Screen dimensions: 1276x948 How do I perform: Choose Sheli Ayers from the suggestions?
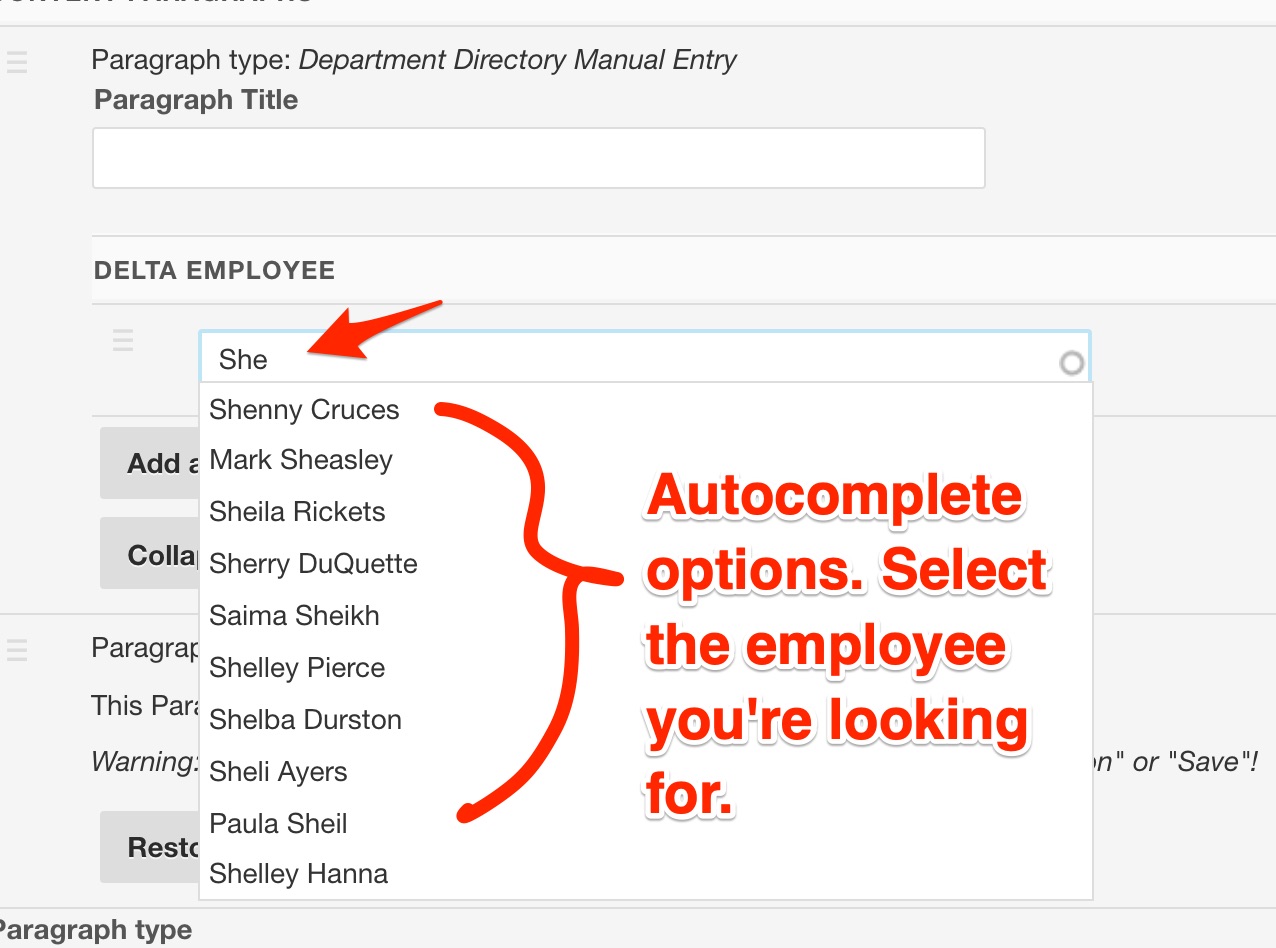pyautogui.click(x=278, y=772)
